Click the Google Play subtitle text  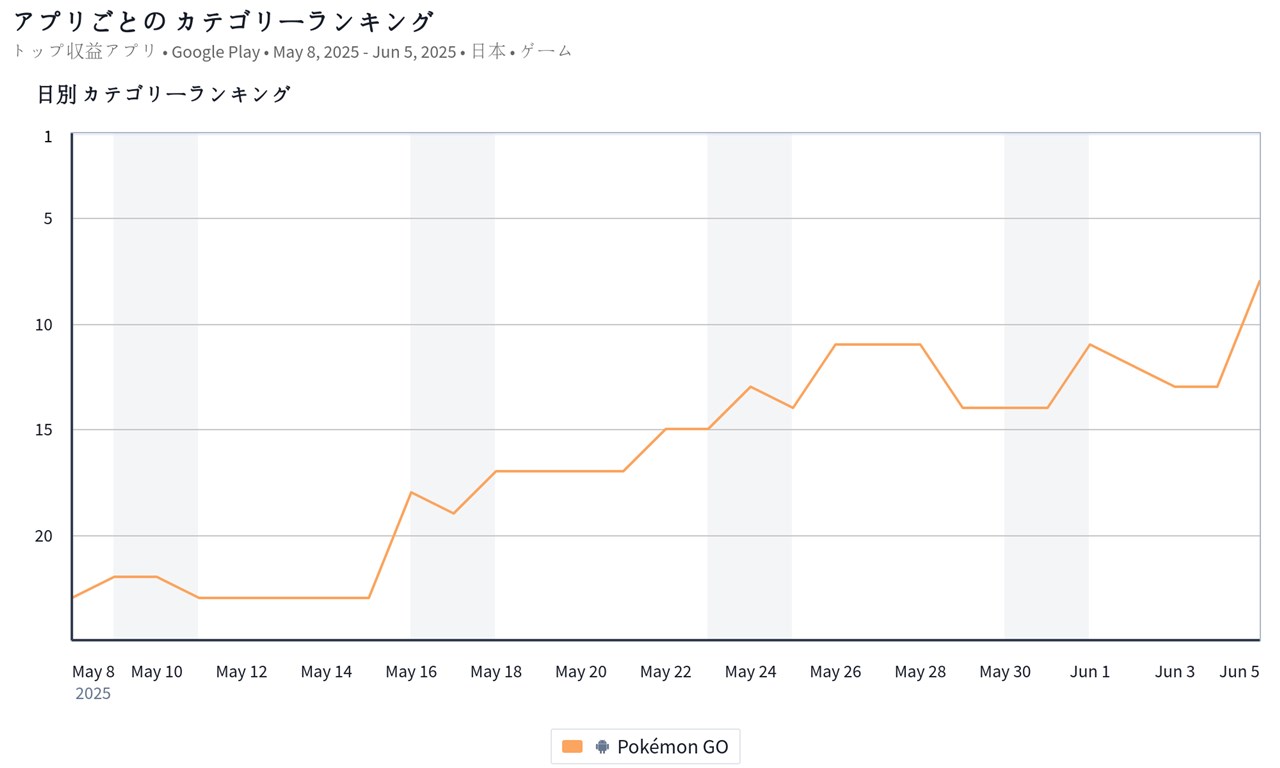216,52
